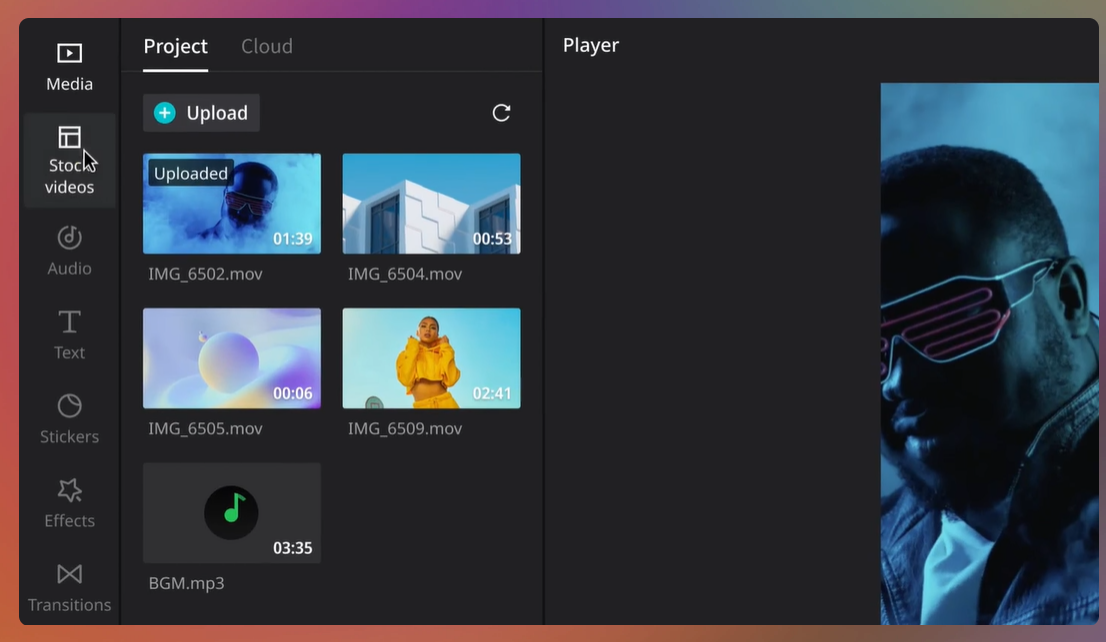
Task: Open the Stock videos section
Action: pyautogui.click(x=69, y=160)
